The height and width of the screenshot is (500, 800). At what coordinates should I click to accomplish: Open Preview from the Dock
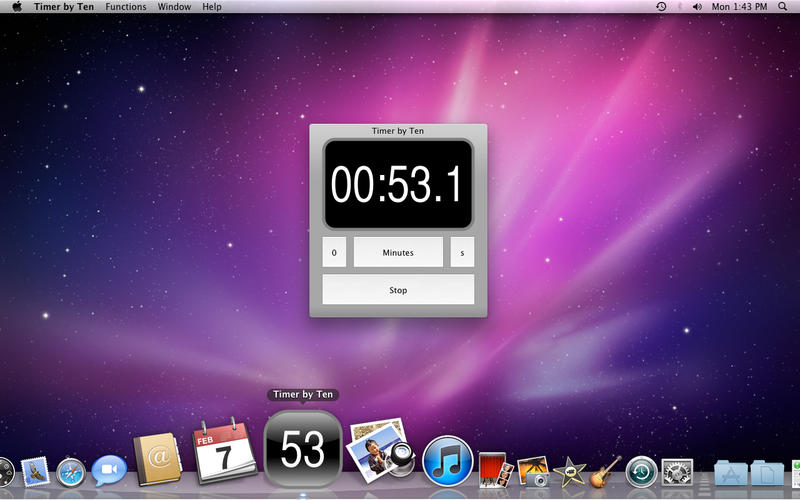382,451
